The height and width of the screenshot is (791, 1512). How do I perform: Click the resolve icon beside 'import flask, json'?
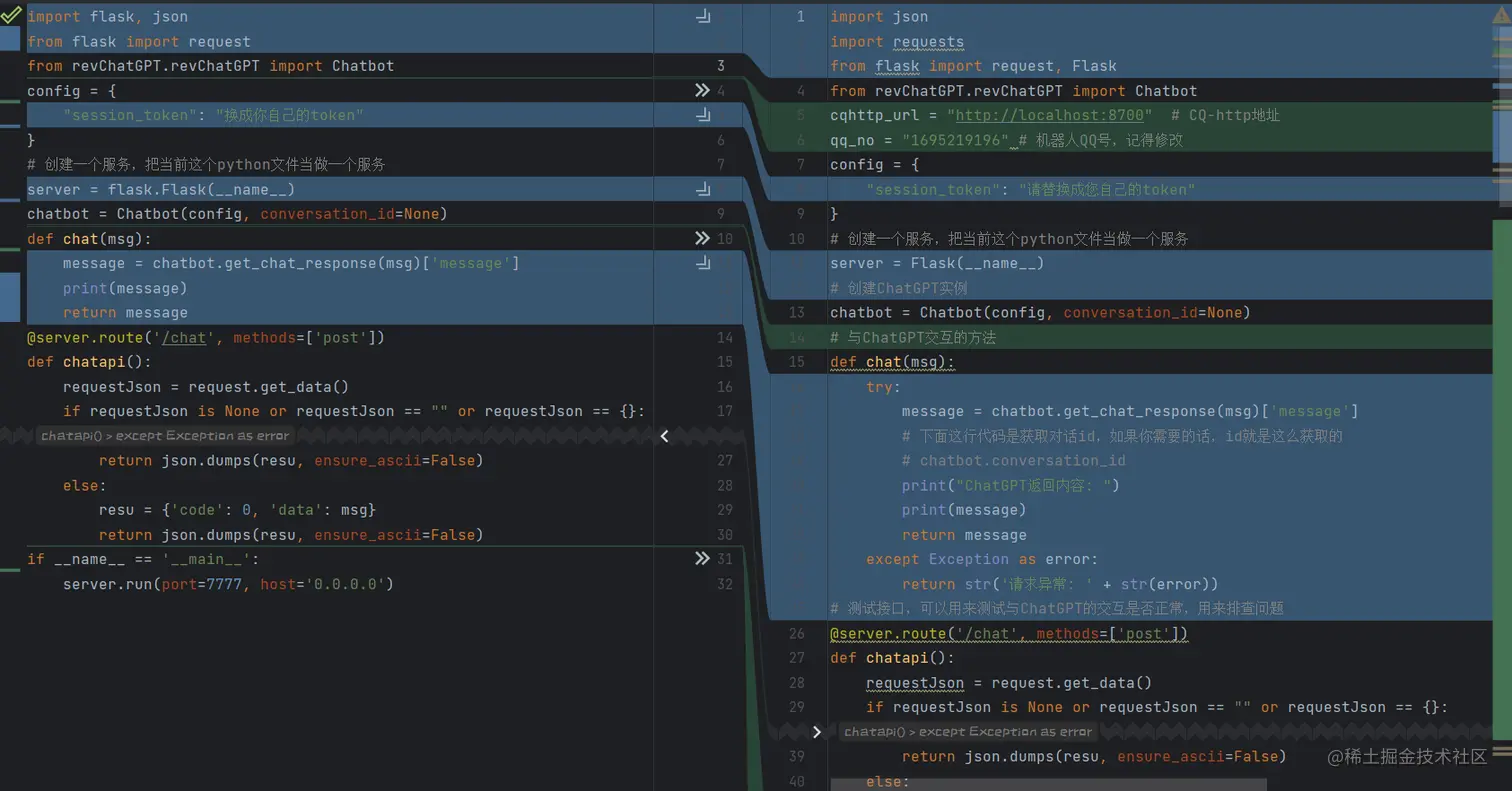pos(703,16)
